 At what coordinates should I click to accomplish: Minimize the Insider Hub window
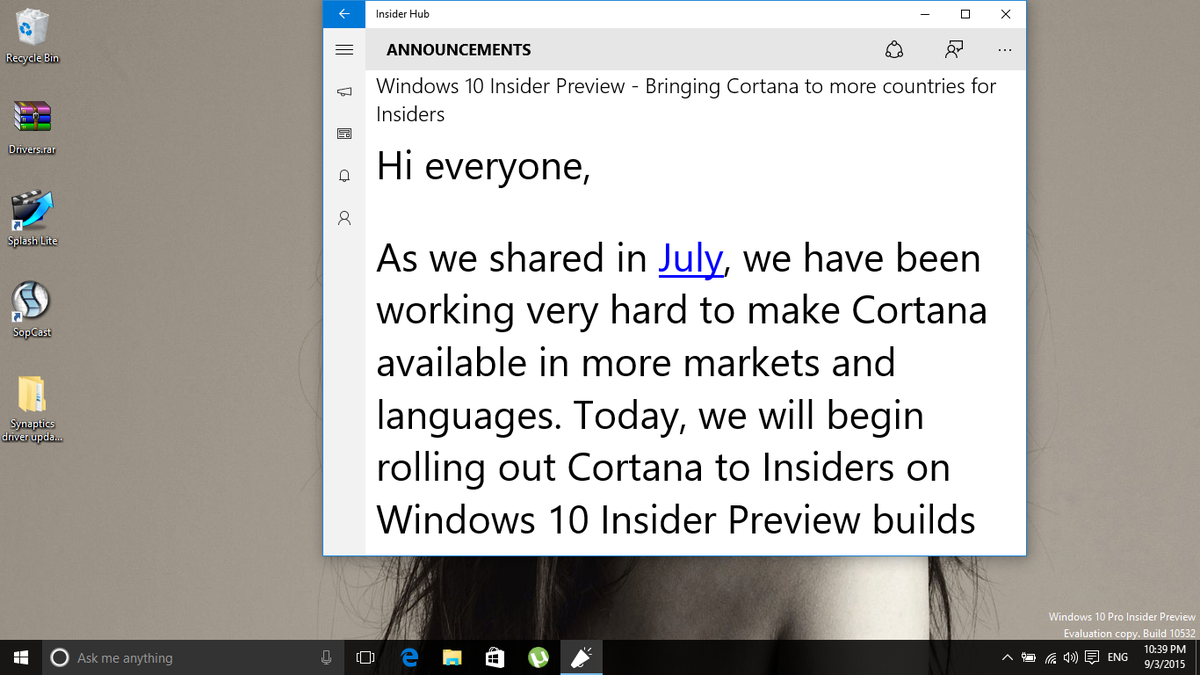coord(924,14)
